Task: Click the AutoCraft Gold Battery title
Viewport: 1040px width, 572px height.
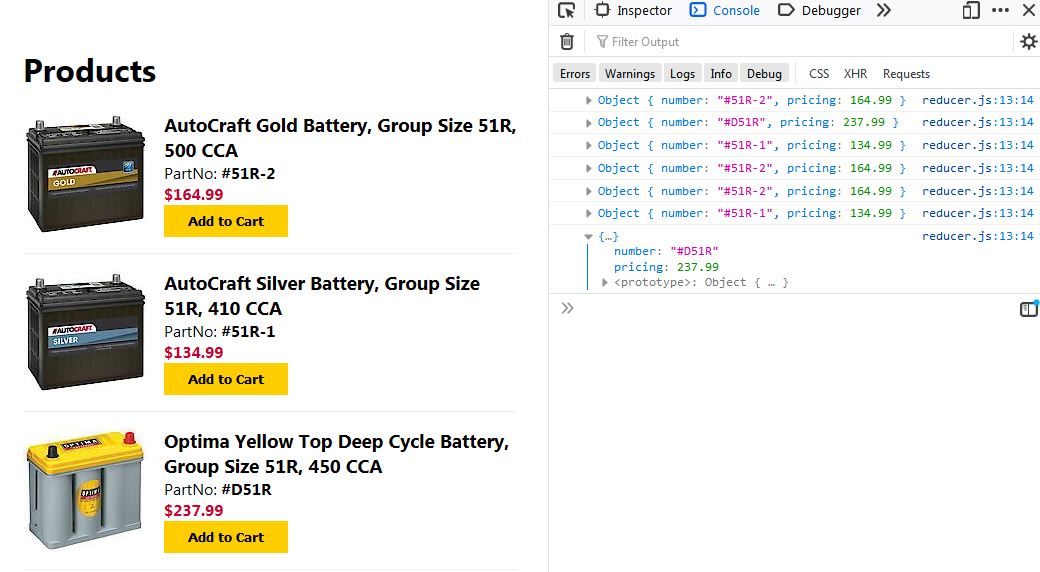Action: tap(340, 138)
